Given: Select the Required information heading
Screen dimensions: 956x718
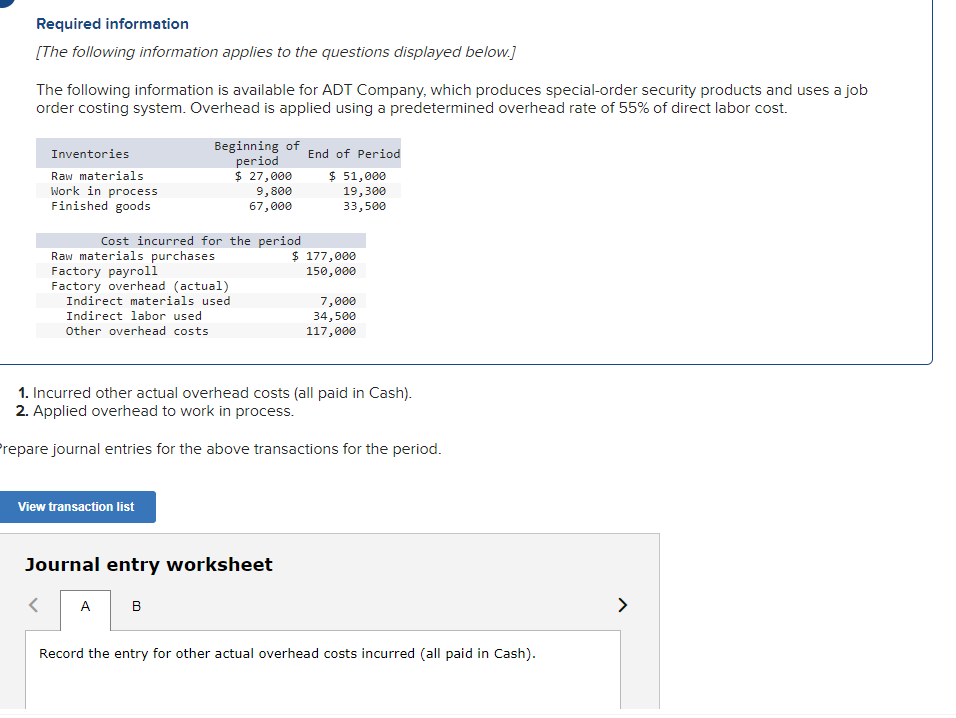Looking at the screenshot, I should tap(112, 23).
